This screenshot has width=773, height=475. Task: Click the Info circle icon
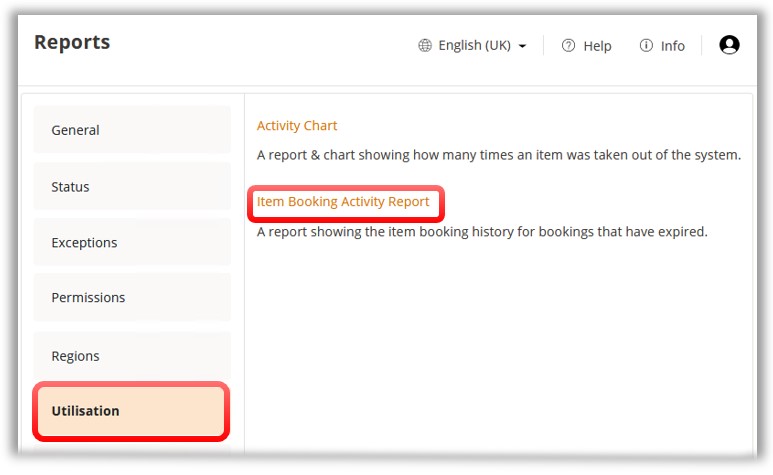pos(646,46)
